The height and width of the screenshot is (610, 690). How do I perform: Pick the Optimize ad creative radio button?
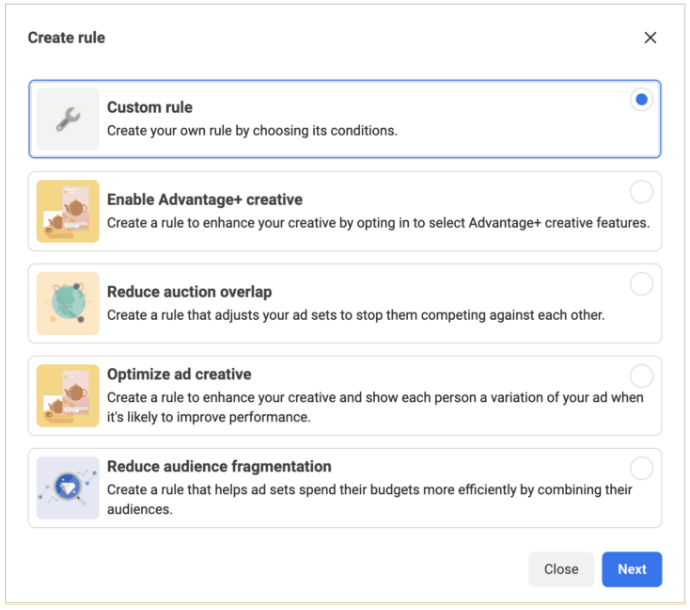[641, 376]
